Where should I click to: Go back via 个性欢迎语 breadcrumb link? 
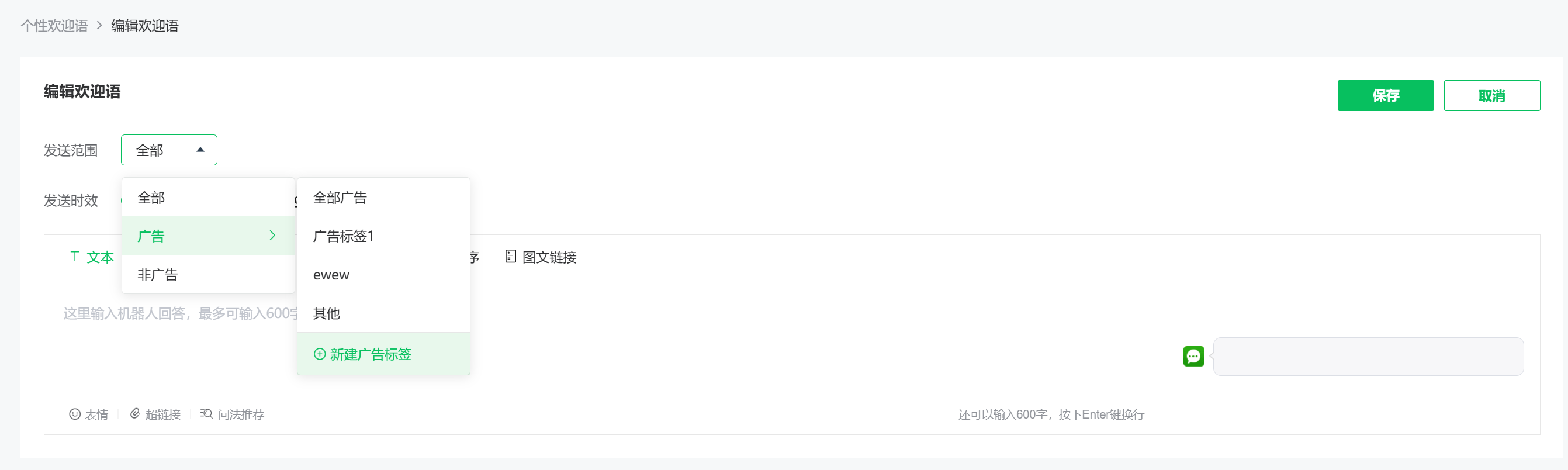coord(54,26)
